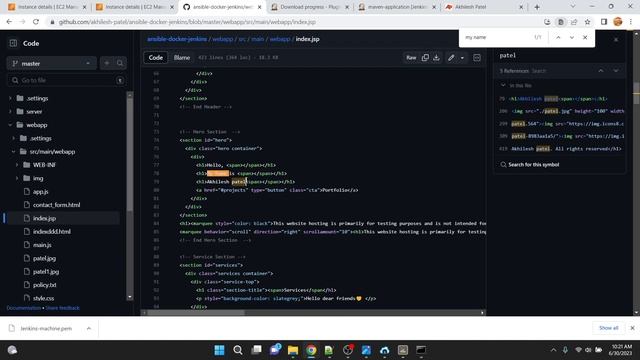The image size is (640, 360).
Task: Switch to the Code view tab
Action: tap(156, 58)
